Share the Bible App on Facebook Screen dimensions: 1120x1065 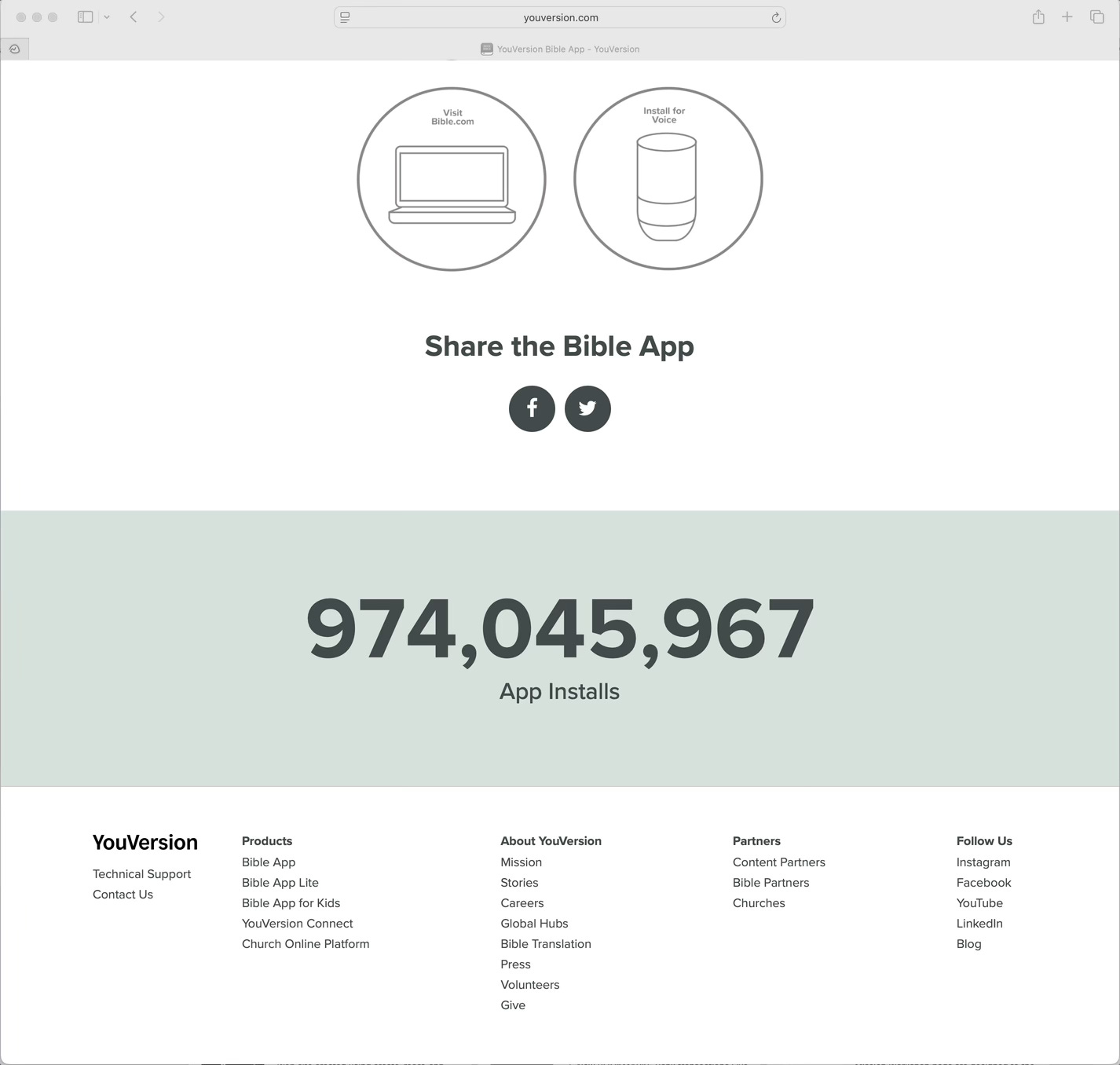[x=532, y=408]
